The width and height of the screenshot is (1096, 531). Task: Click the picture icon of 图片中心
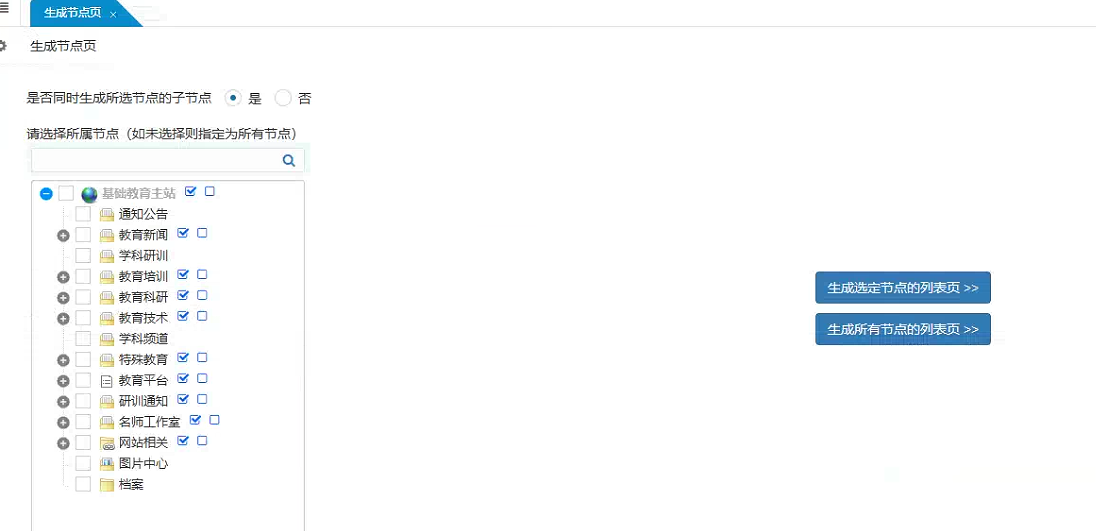pyautogui.click(x=107, y=464)
